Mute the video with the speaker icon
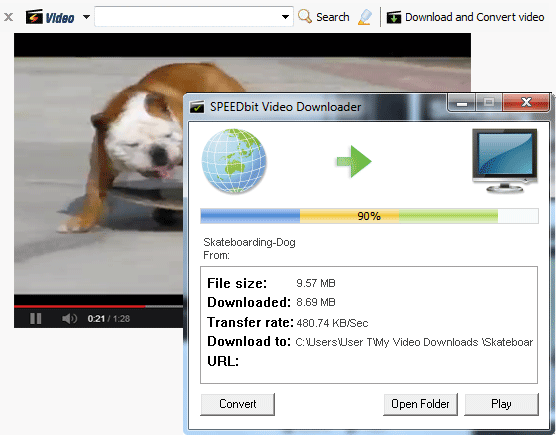The height and width of the screenshot is (435, 556). pyautogui.click(x=69, y=319)
